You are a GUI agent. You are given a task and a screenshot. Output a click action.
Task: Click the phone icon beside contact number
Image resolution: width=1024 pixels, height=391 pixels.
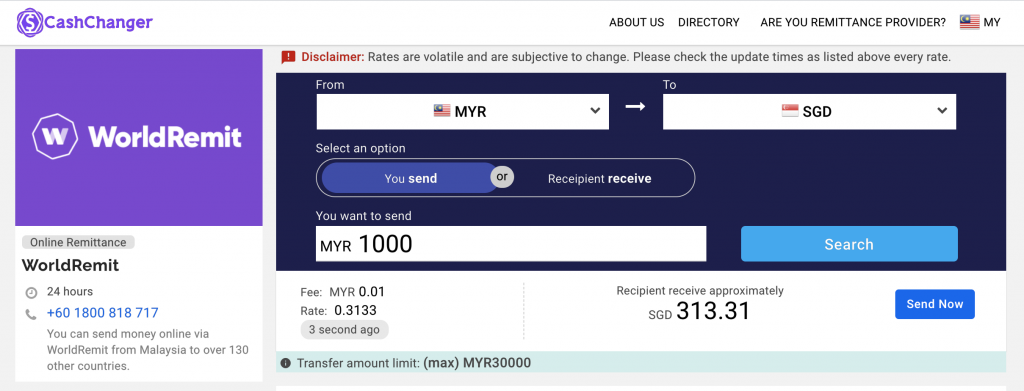(x=31, y=314)
